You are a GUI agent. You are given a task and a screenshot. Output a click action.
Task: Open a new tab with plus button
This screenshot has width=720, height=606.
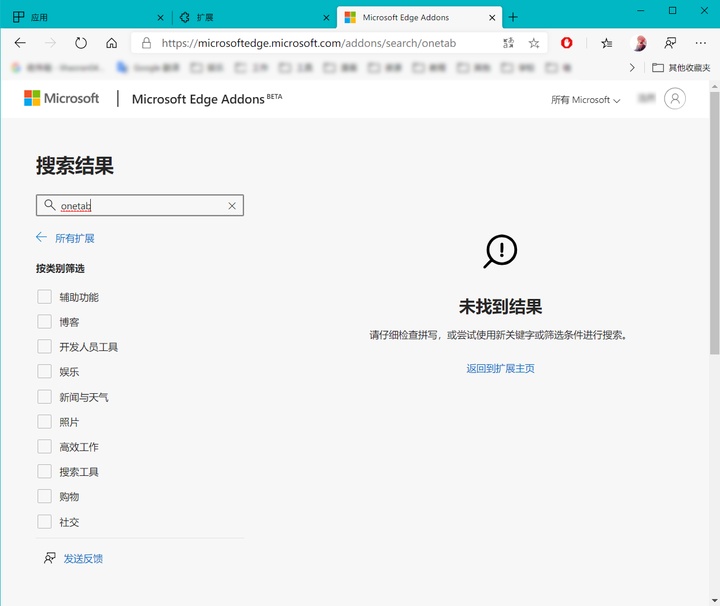pos(513,17)
